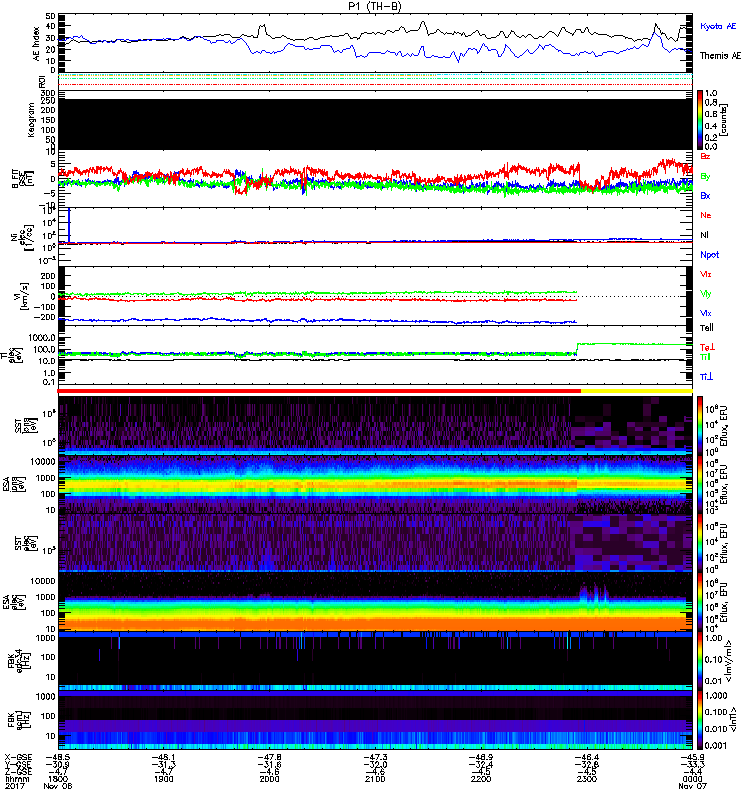Click the red segment of the region bar

point(319,391)
